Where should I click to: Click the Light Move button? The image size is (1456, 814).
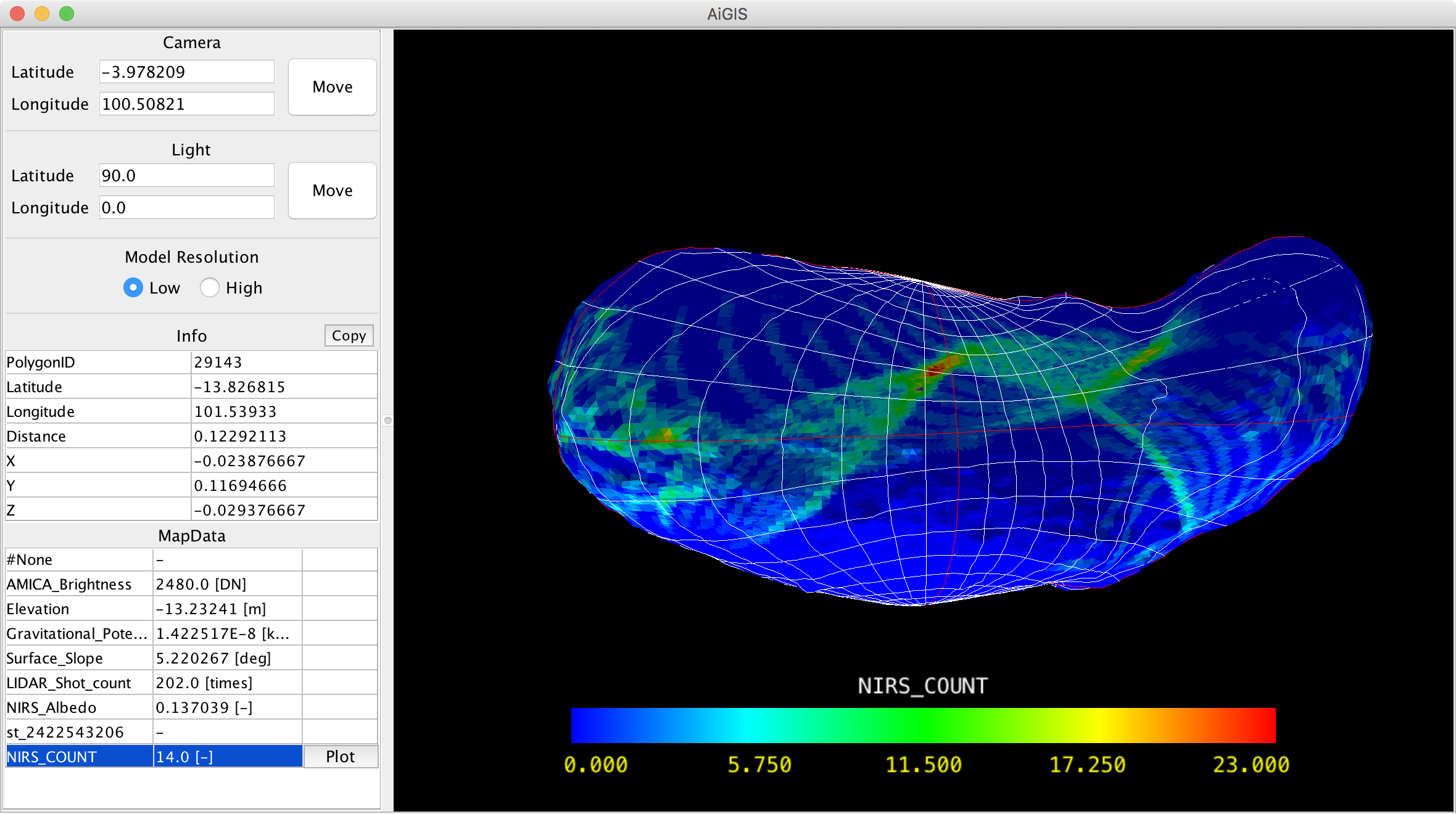(x=332, y=191)
